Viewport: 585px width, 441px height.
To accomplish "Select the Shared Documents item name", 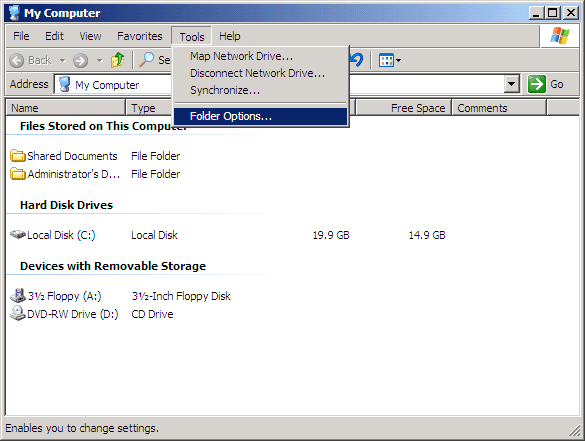I will click(72, 156).
